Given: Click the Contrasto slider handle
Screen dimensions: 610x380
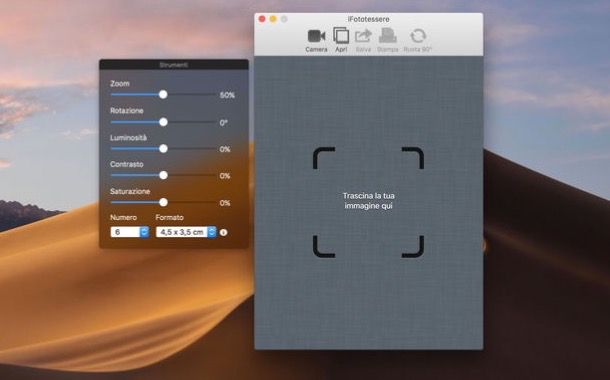Looking at the screenshot, I should [x=163, y=175].
